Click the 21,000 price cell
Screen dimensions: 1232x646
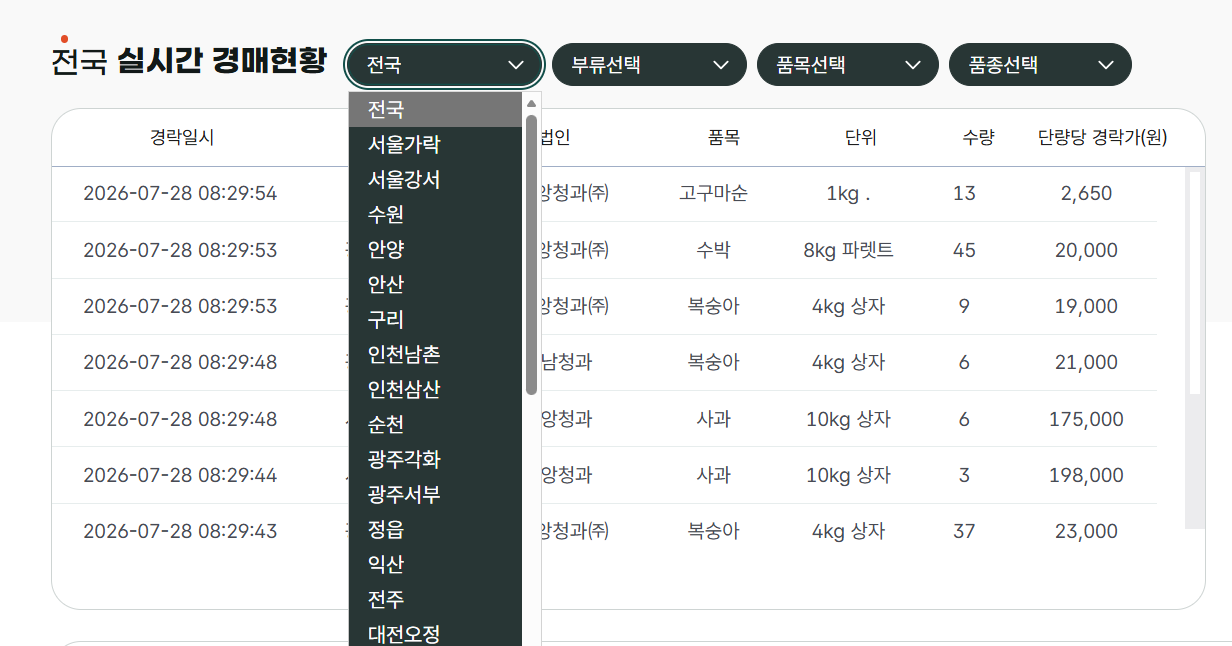pyautogui.click(x=1086, y=363)
